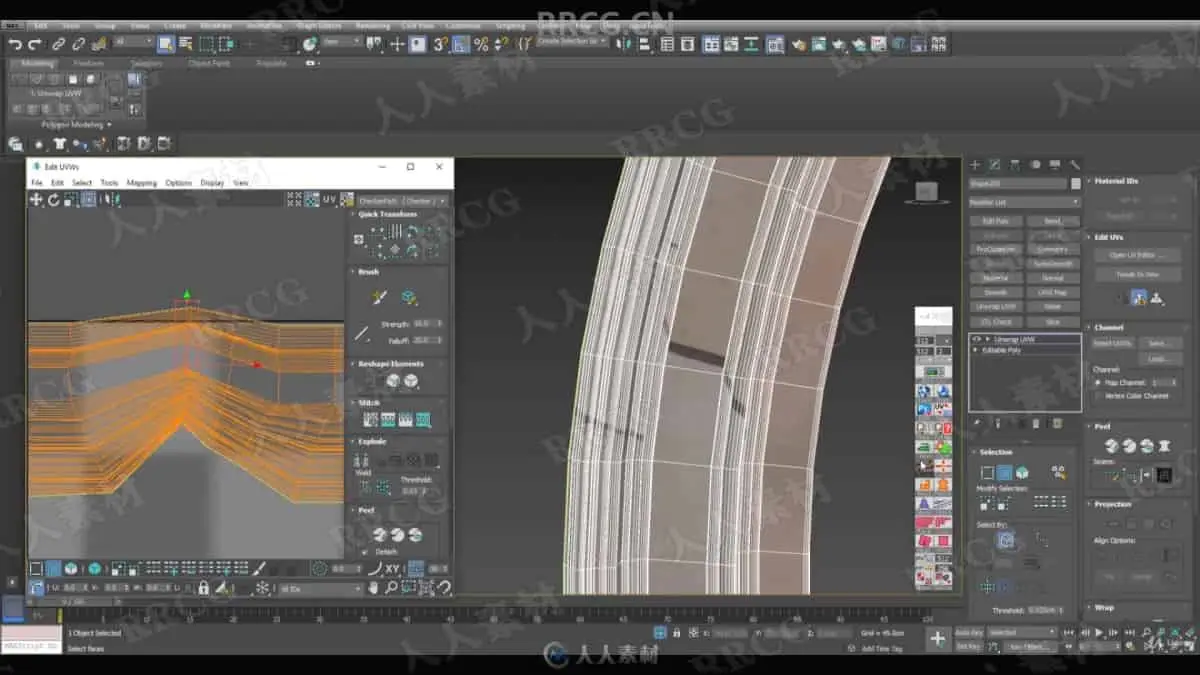Open the Create panel plus icon
The width and height of the screenshot is (1200, 675).
pos(975,165)
